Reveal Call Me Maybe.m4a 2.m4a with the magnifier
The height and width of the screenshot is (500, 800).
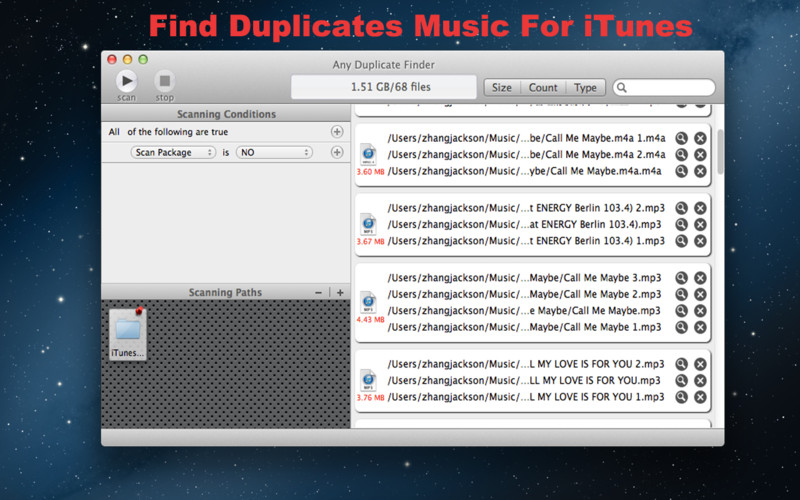click(x=681, y=155)
